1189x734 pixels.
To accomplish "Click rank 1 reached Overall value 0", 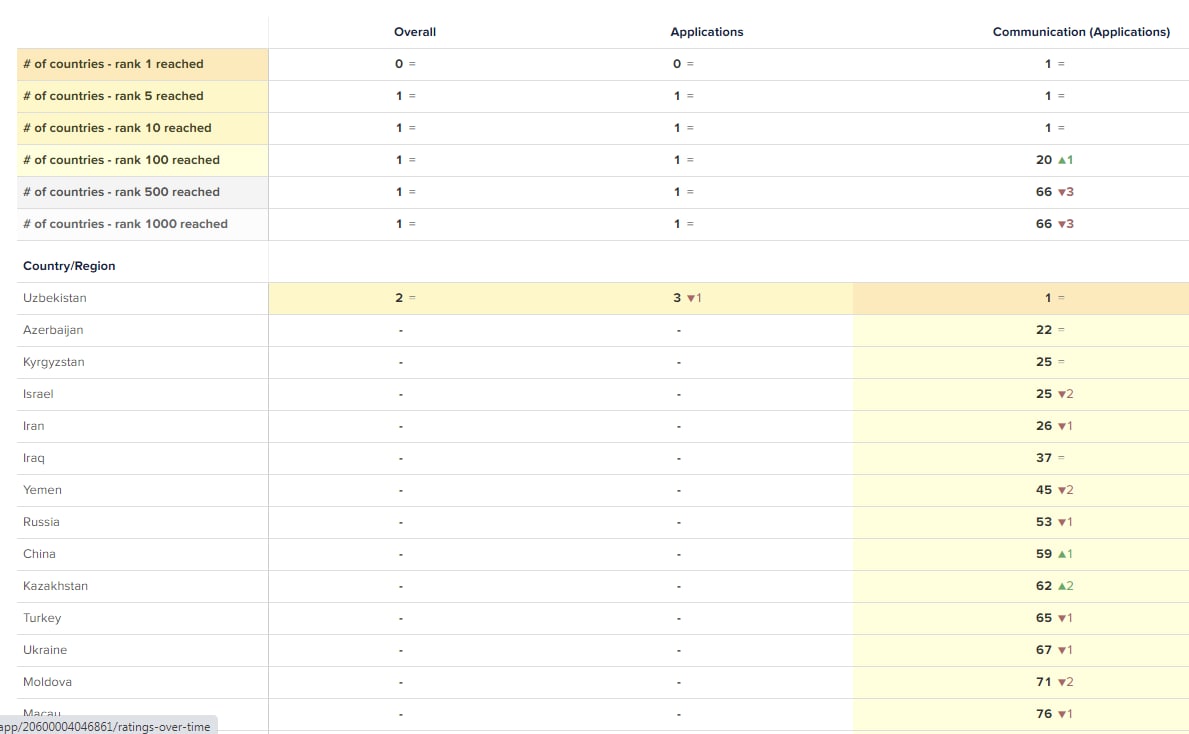I will pyautogui.click(x=399, y=64).
